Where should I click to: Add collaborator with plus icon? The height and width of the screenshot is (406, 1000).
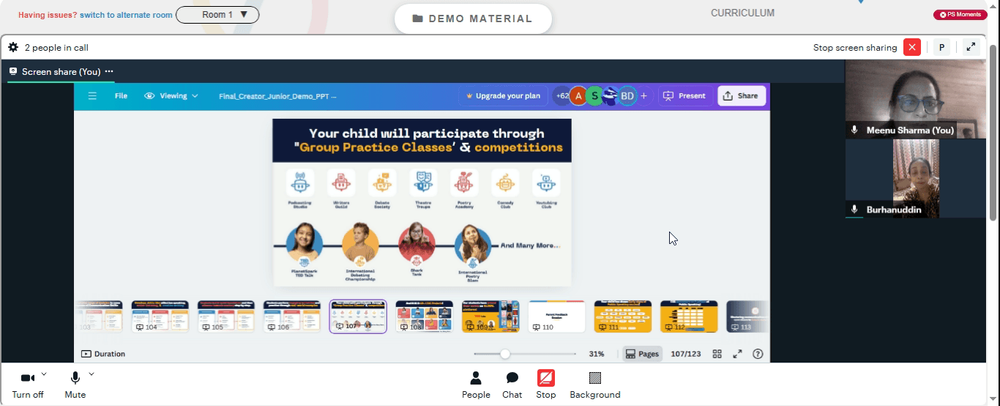[x=643, y=96]
